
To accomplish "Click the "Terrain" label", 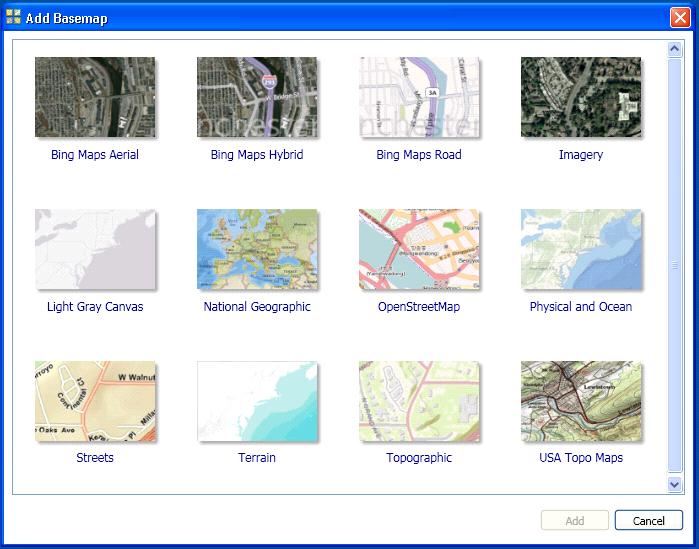I will (x=257, y=458).
